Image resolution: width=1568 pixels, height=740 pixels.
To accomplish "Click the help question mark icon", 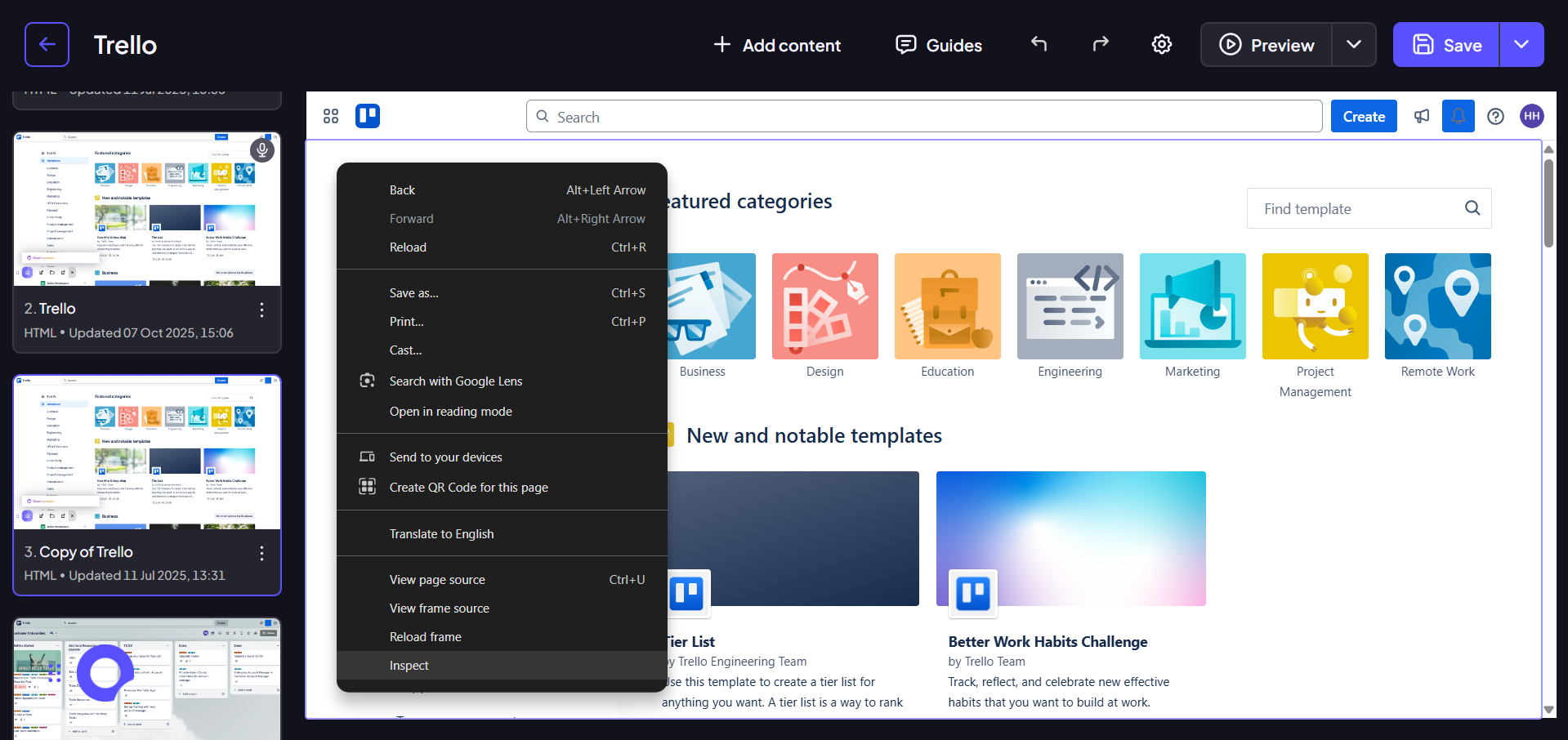I will (1495, 116).
